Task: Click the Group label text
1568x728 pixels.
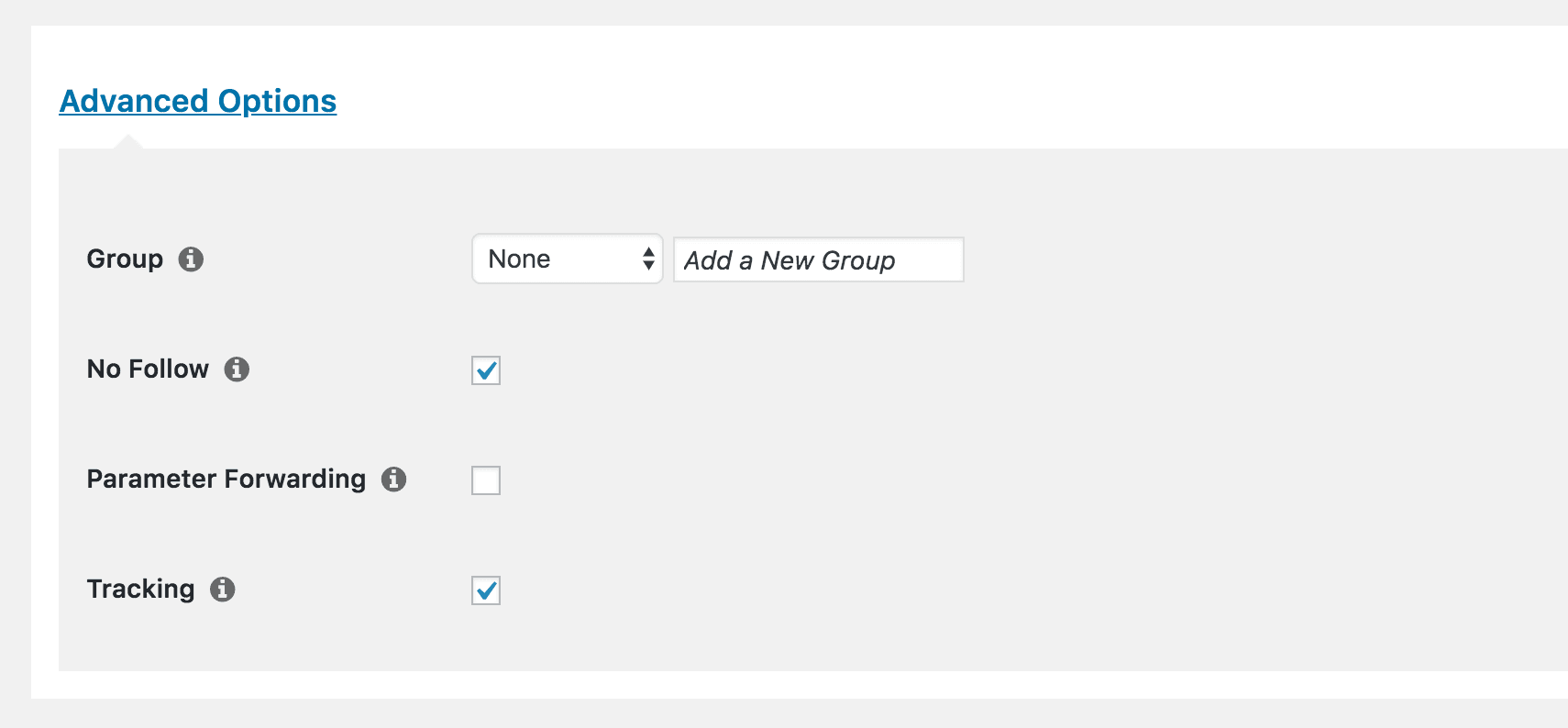Action: [x=125, y=259]
